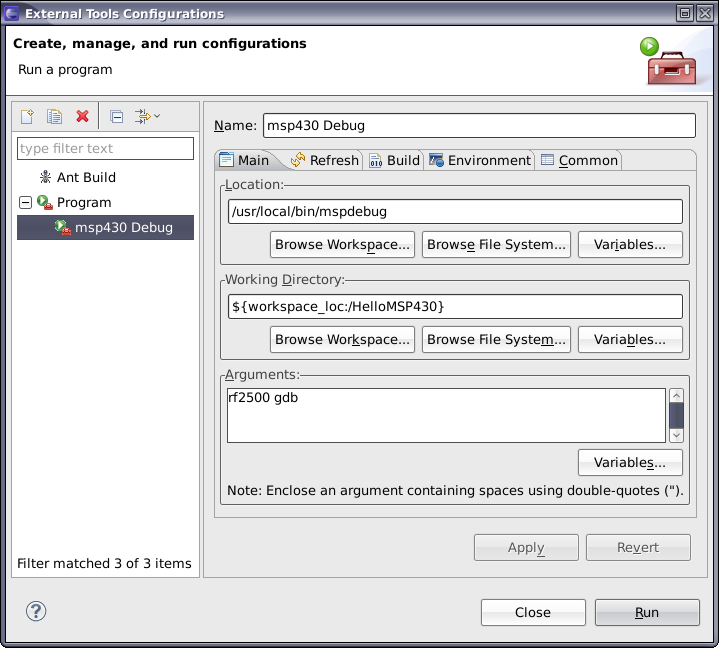Create a new launch configuration
719x648 pixels.
(27, 116)
